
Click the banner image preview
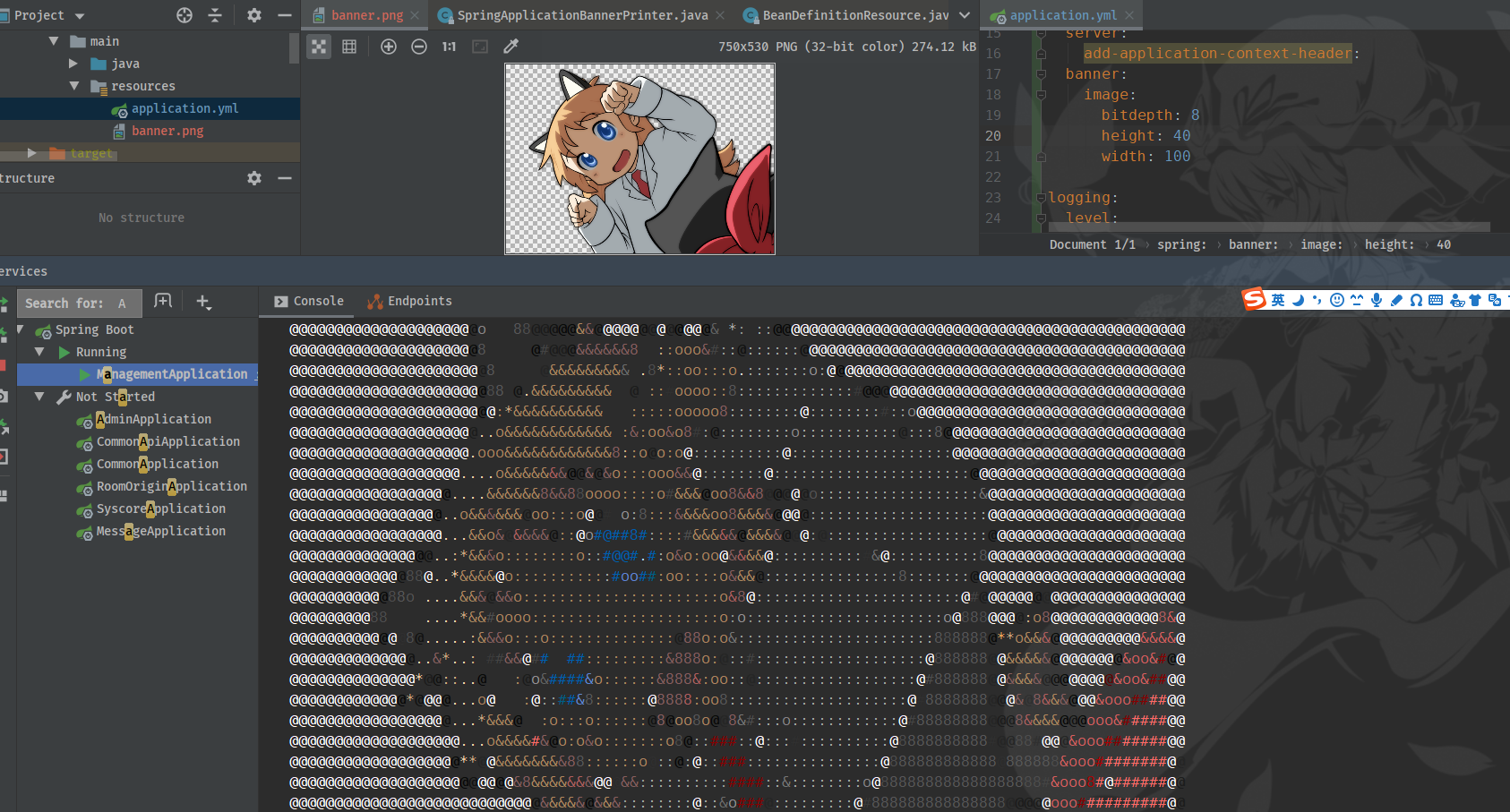tap(639, 159)
